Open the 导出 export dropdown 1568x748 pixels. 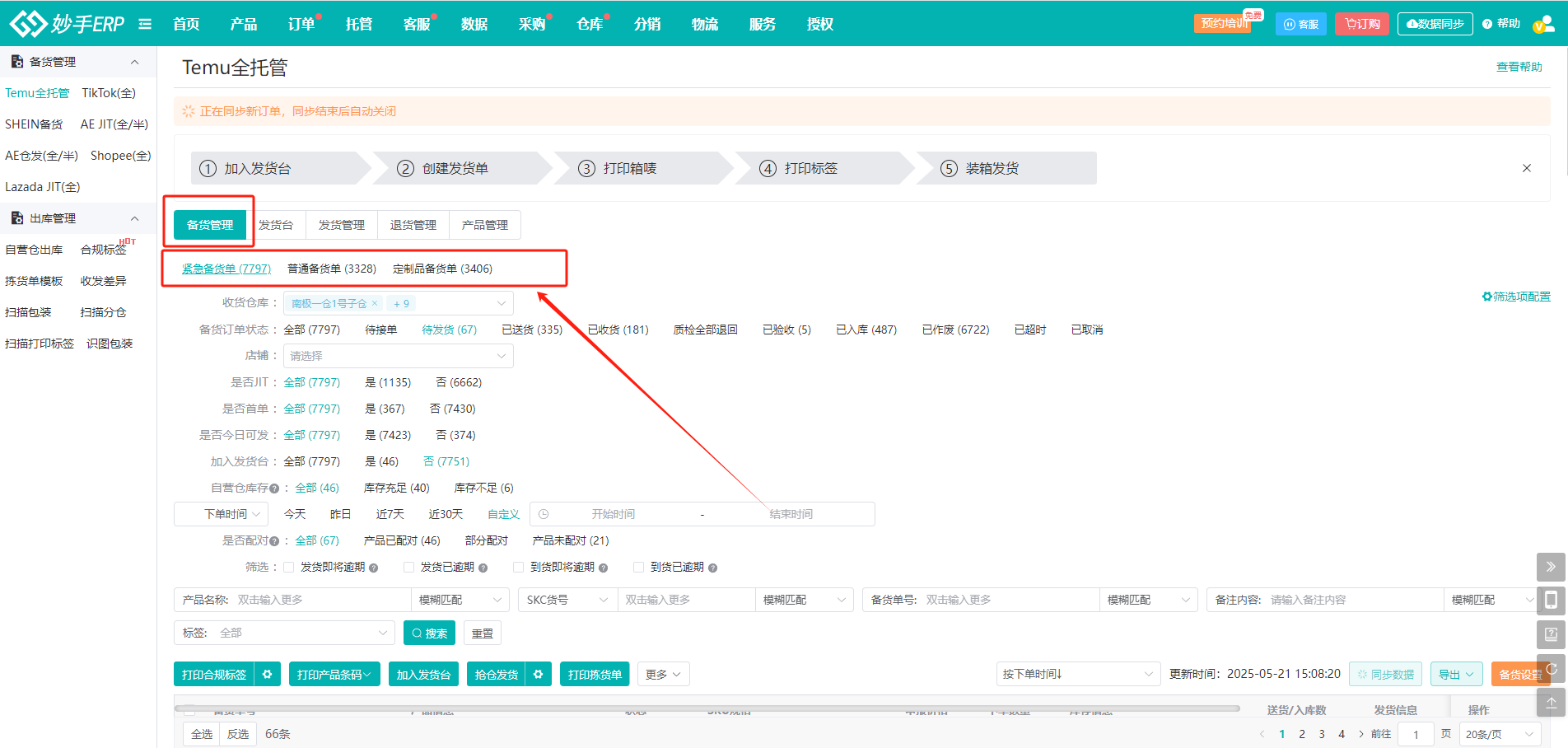[1456, 675]
